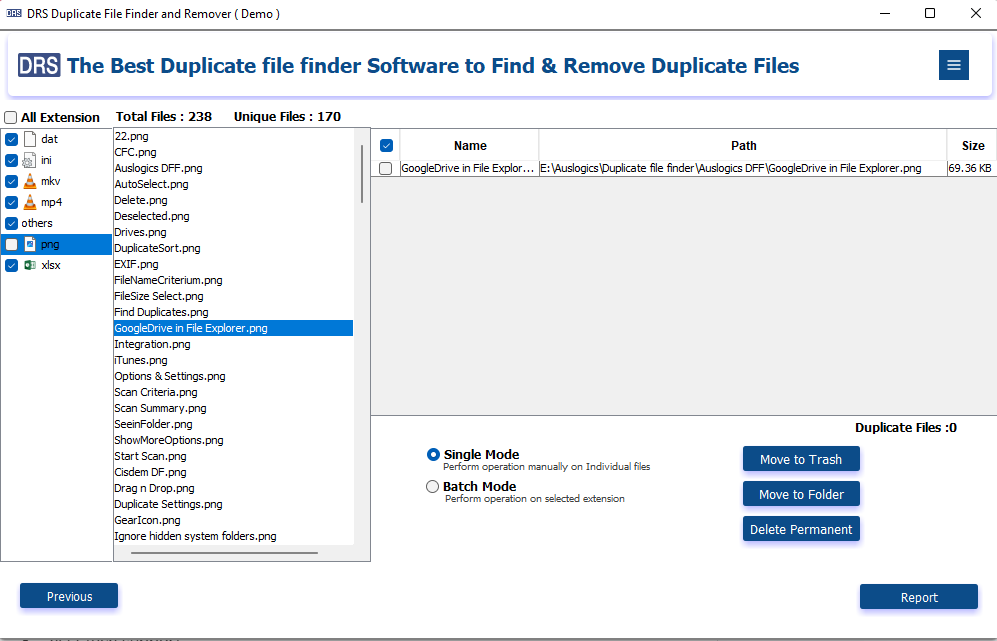Click the DRS logo in header
The image size is (997, 641).
pyautogui.click(x=39, y=66)
